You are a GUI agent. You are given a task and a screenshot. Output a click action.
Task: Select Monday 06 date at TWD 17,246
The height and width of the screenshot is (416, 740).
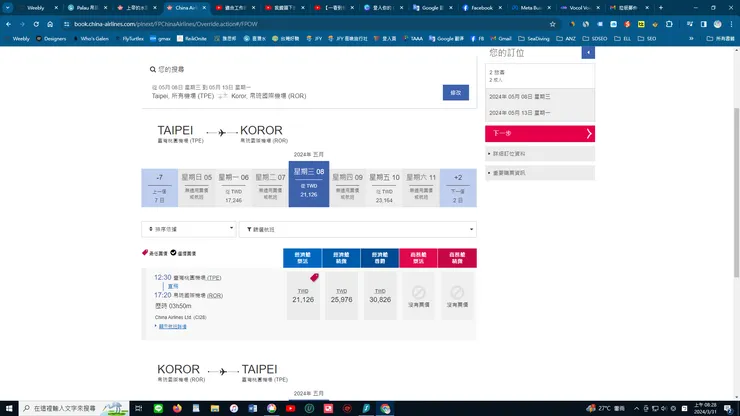233,188
